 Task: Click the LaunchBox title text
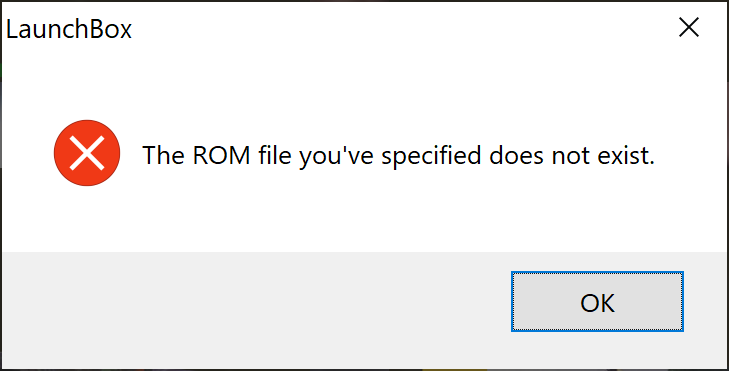[x=69, y=29]
